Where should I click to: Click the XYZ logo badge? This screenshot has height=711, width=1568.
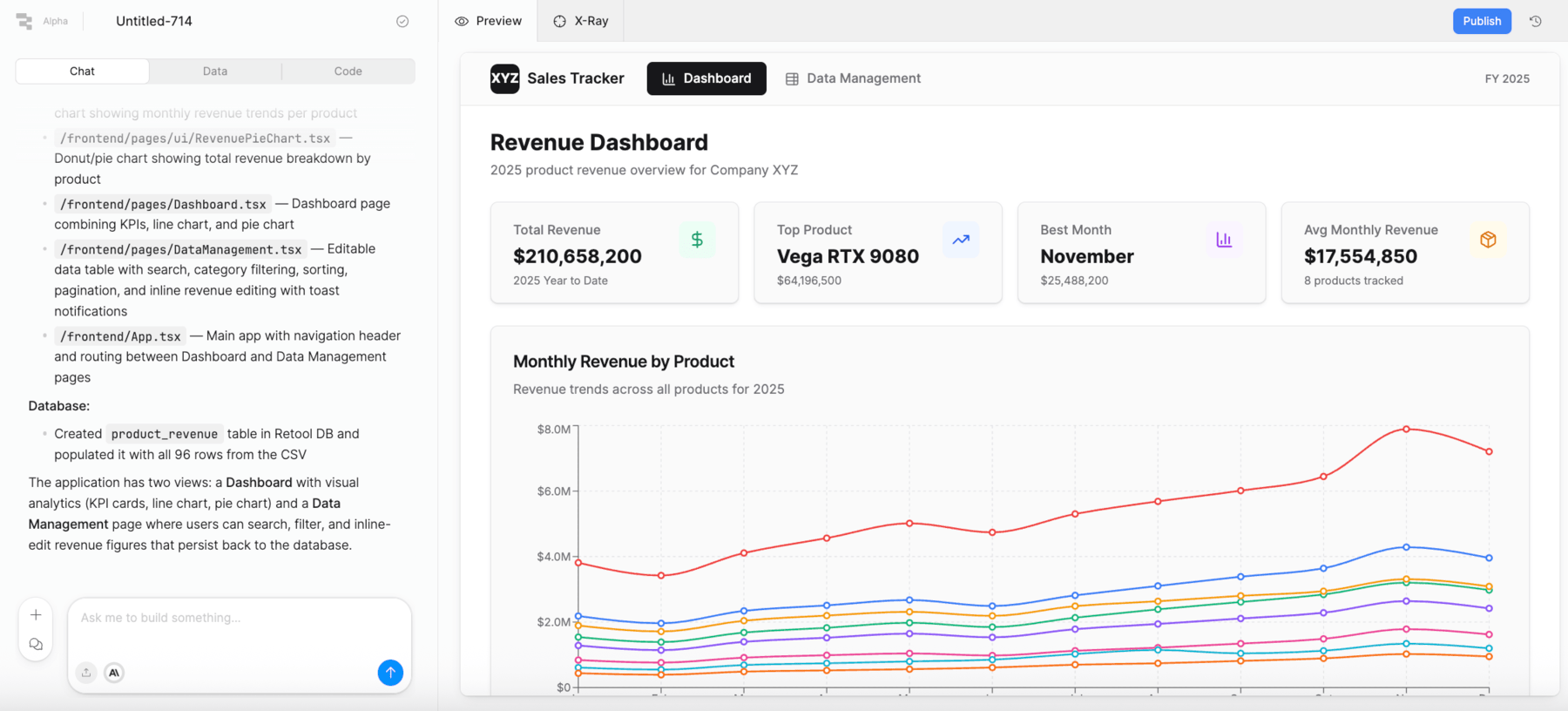505,78
